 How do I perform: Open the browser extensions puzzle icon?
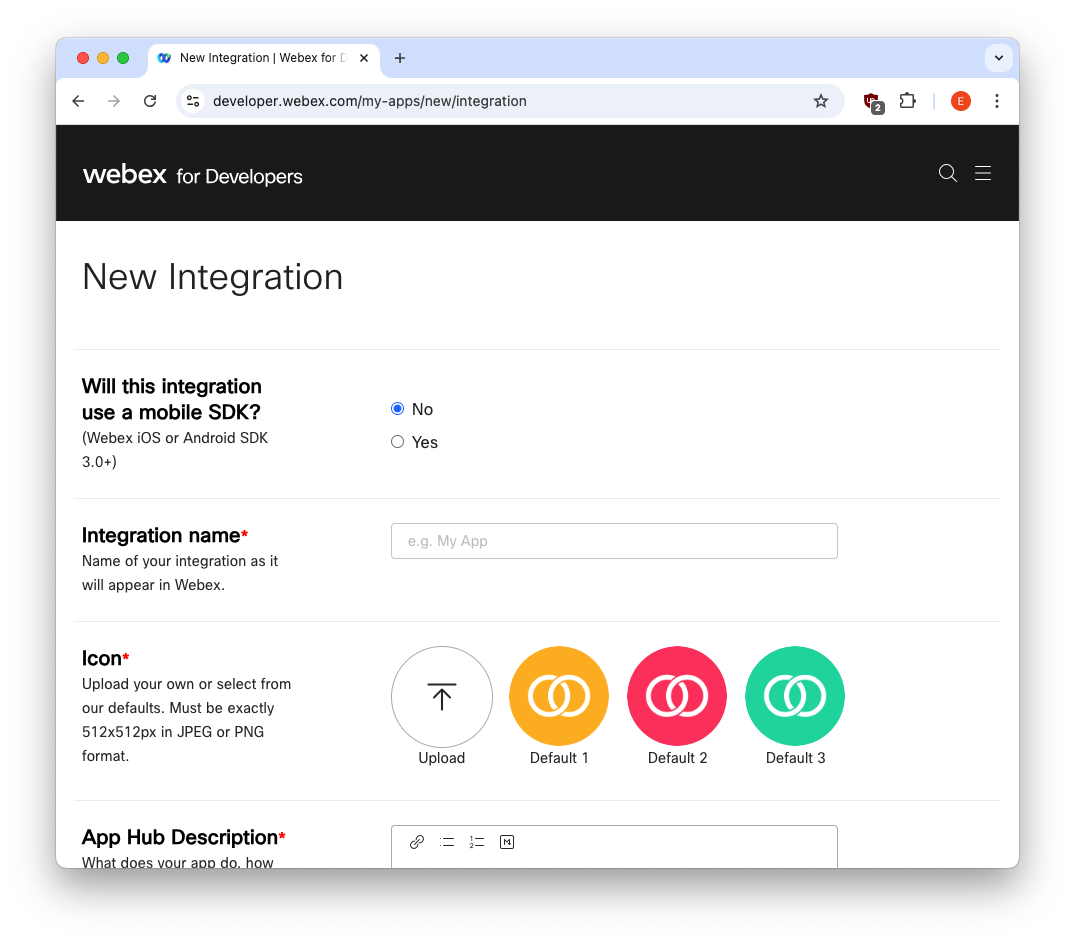coord(907,101)
